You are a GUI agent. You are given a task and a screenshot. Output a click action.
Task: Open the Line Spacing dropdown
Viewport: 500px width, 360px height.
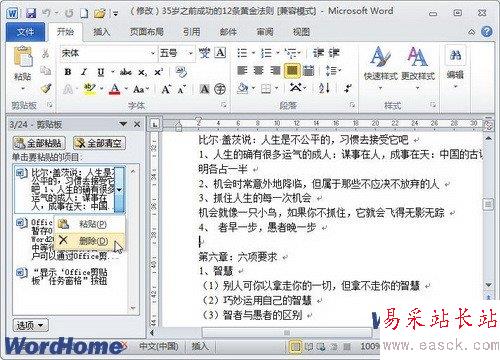tap(333, 71)
